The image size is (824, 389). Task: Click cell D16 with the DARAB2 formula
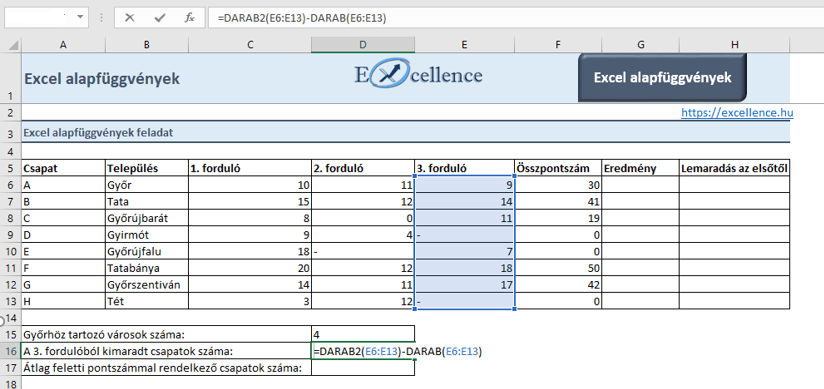[x=363, y=351]
